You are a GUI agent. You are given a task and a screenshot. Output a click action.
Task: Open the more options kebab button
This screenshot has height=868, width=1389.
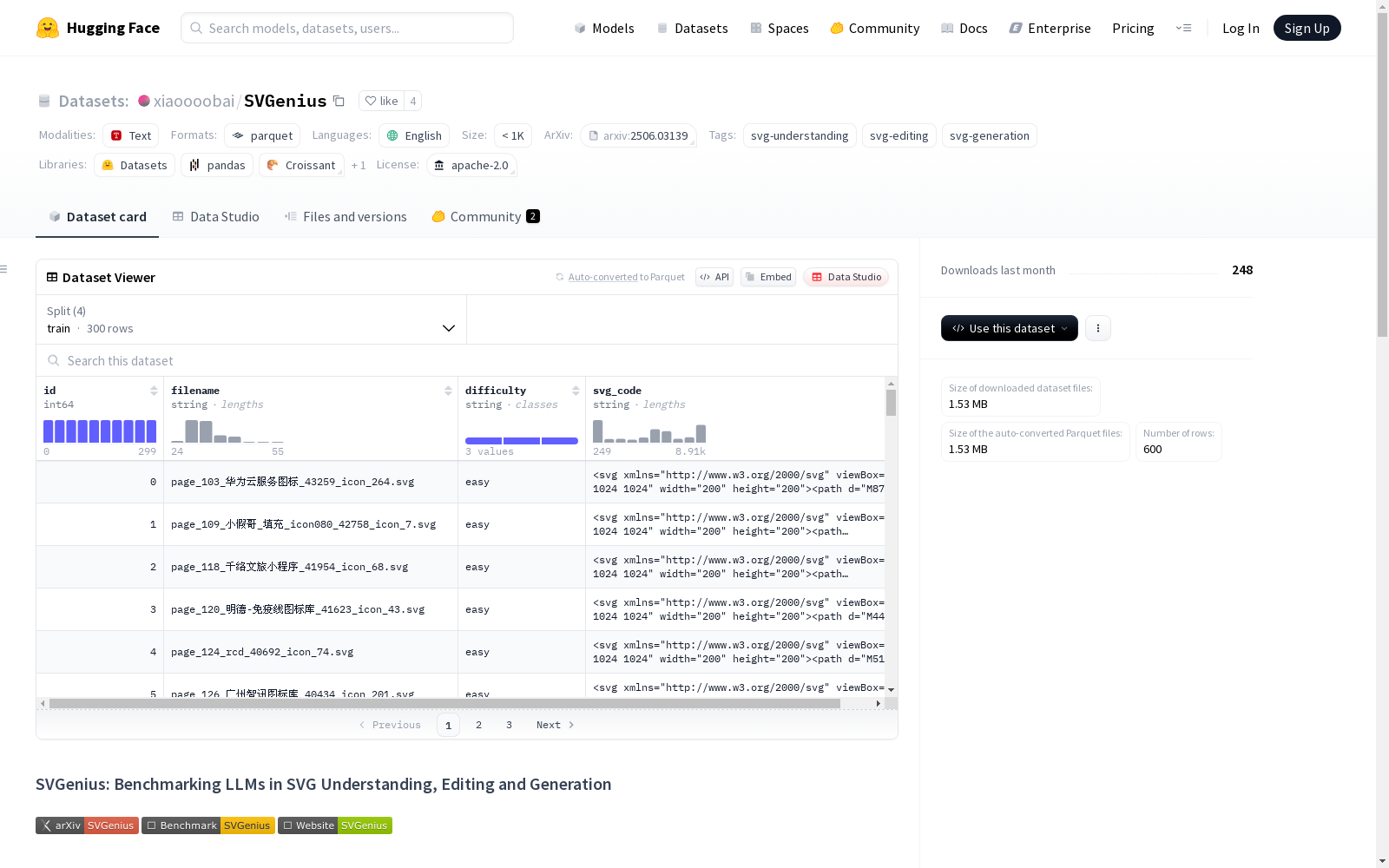tap(1098, 328)
